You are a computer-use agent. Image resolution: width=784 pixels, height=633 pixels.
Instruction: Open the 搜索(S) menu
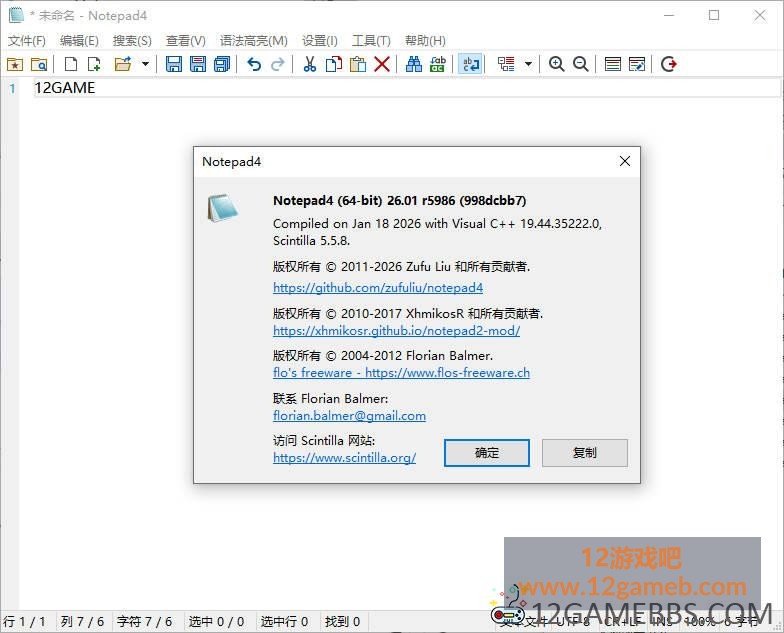point(132,40)
